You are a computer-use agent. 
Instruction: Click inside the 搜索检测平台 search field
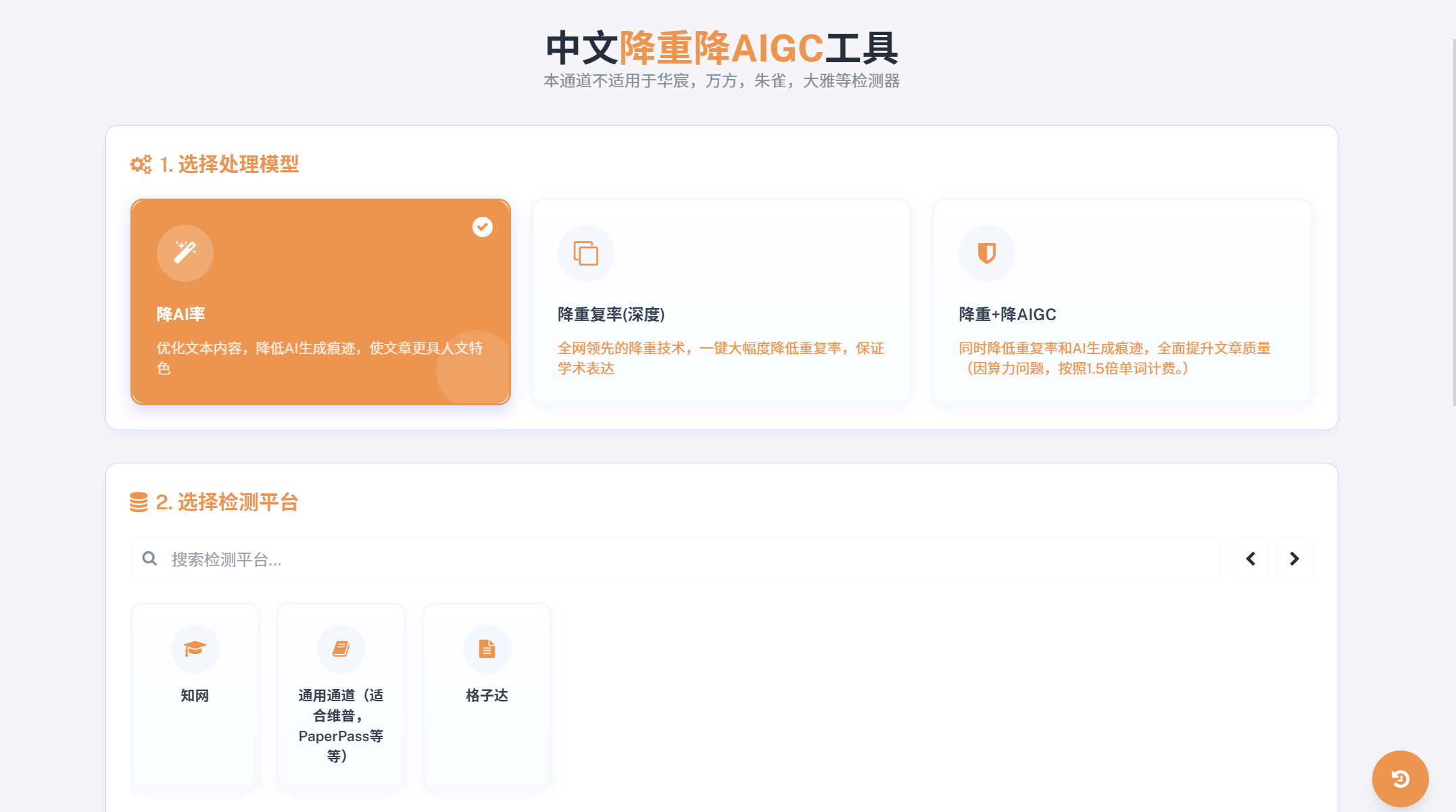click(473, 559)
